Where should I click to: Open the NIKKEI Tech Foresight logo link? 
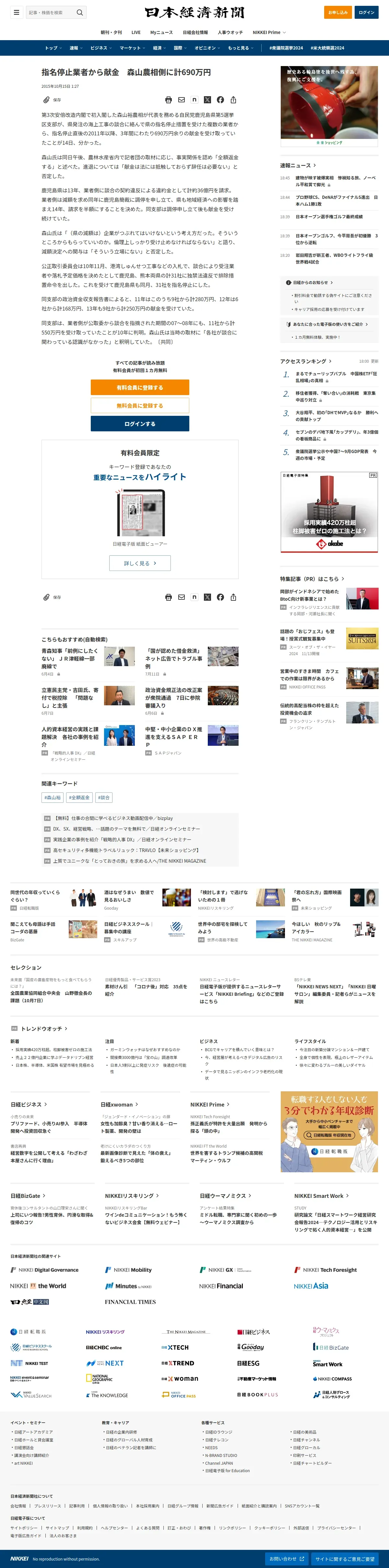pyautogui.click(x=325, y=1270)
